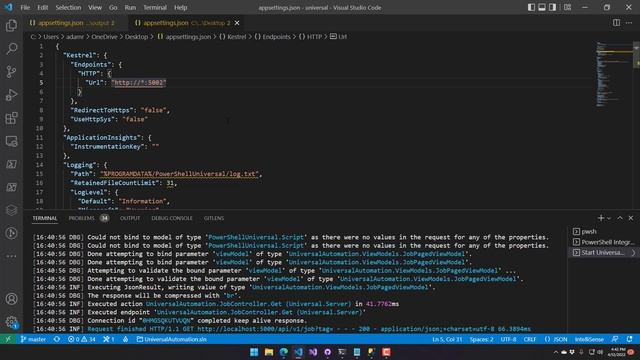Show additional views ellipsis in activity bar
Screen dimensions: 640x360
coord(11,256)
